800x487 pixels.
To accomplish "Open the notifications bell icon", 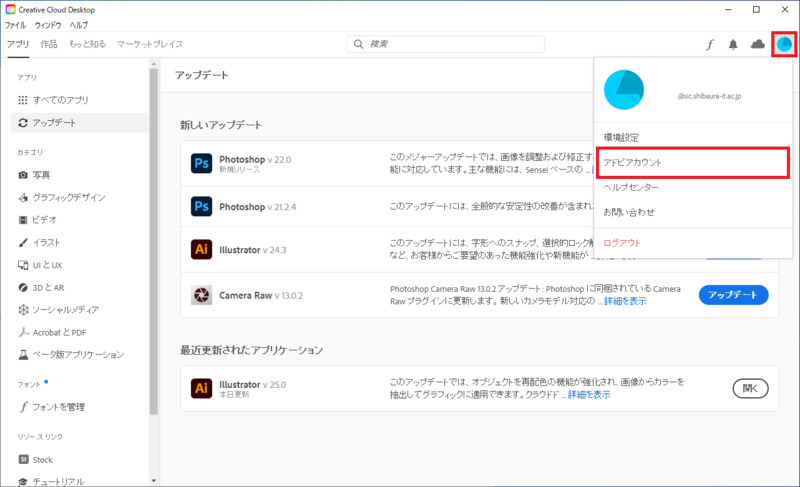I will coord(733,44).
